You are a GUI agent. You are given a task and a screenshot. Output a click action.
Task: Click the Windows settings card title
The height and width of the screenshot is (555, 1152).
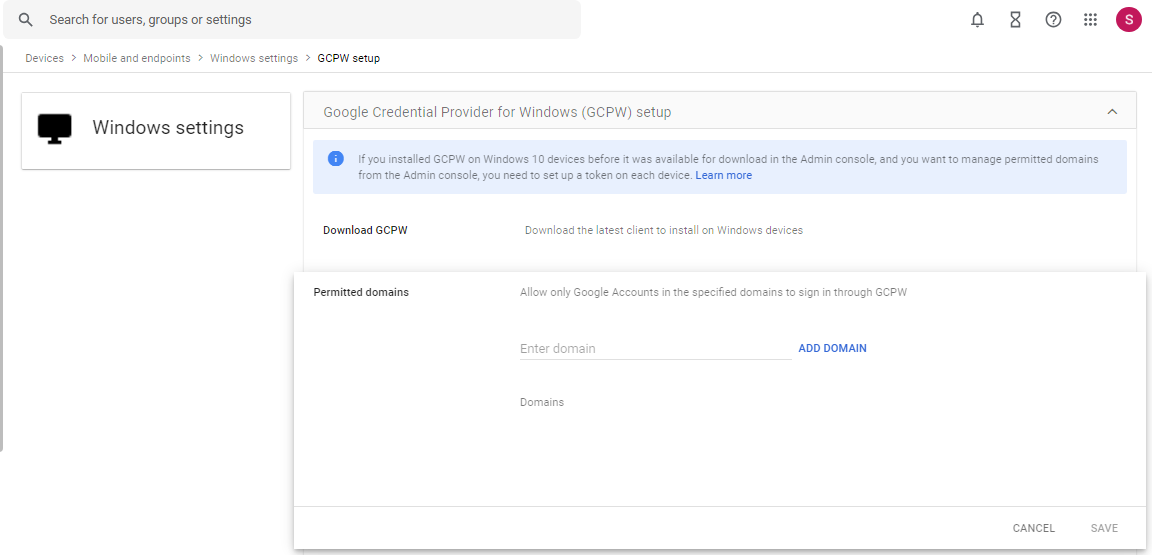click(168, 128)
